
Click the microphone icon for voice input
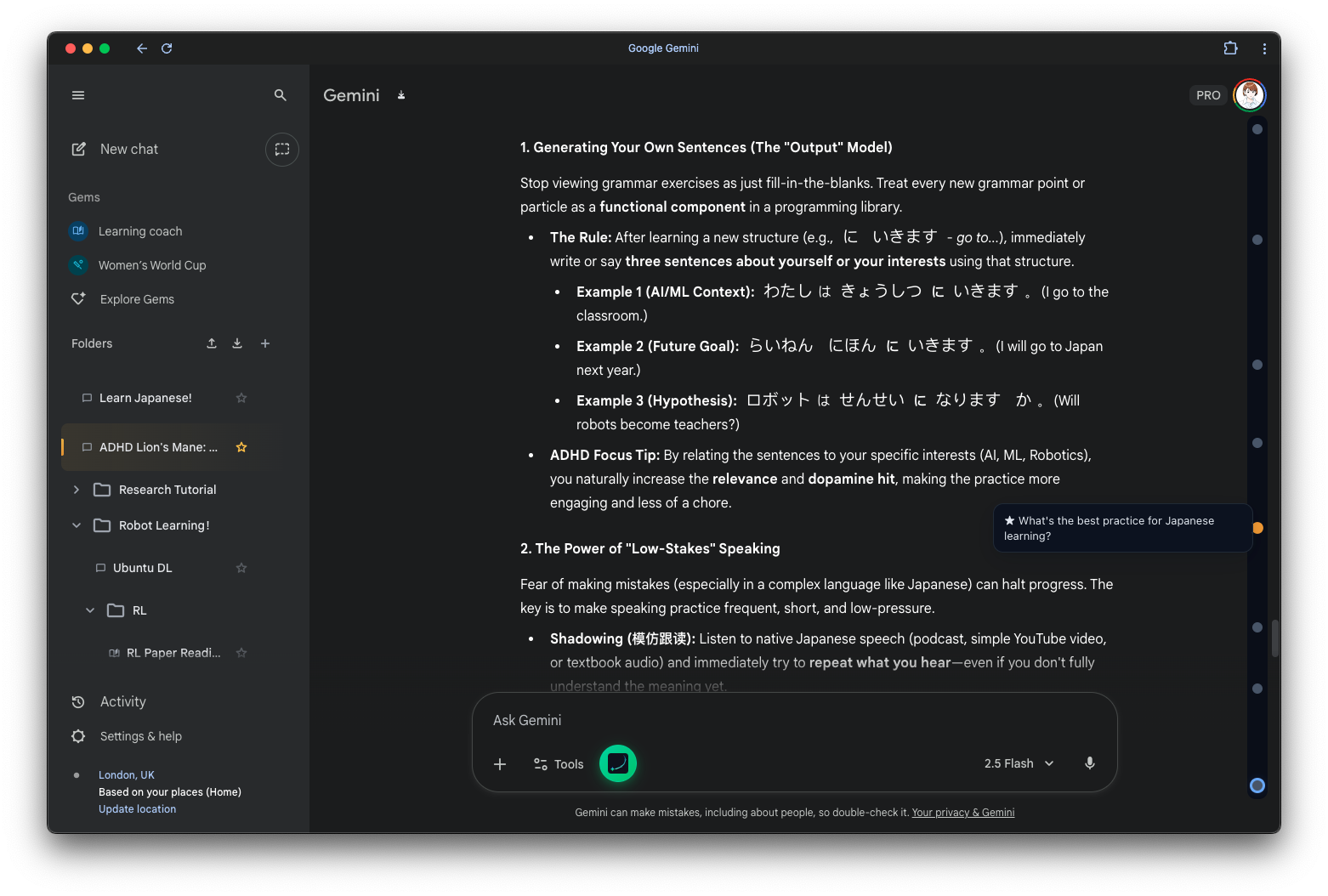[x=1090, y=763]
